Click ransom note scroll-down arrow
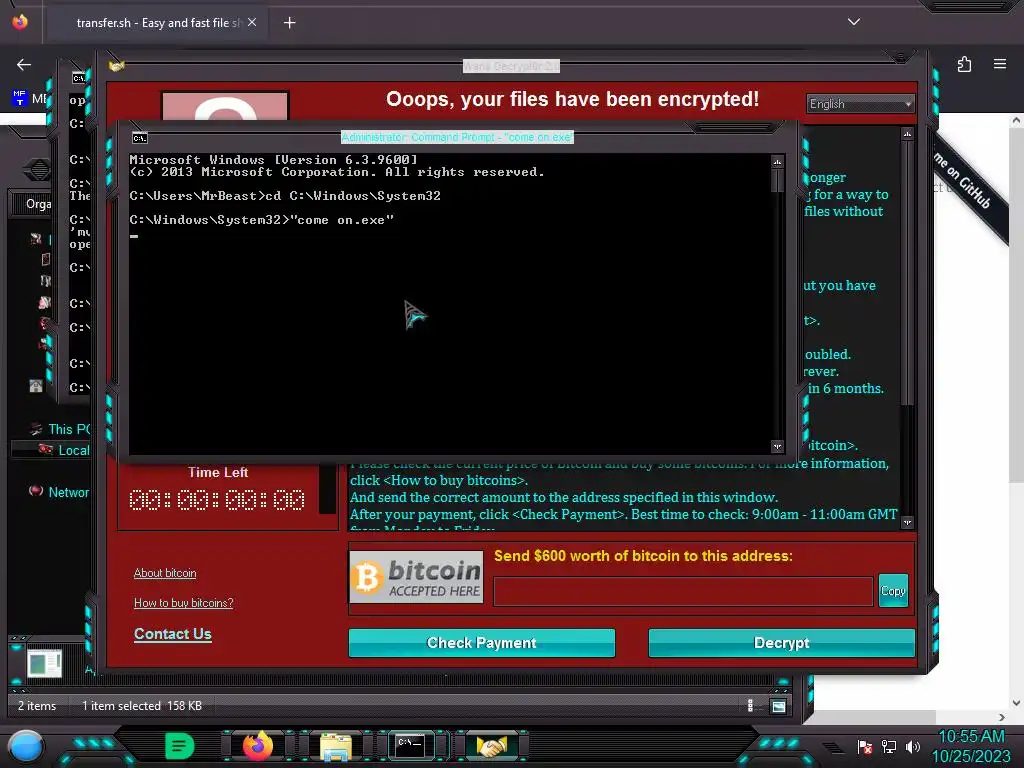 (907, 522)
